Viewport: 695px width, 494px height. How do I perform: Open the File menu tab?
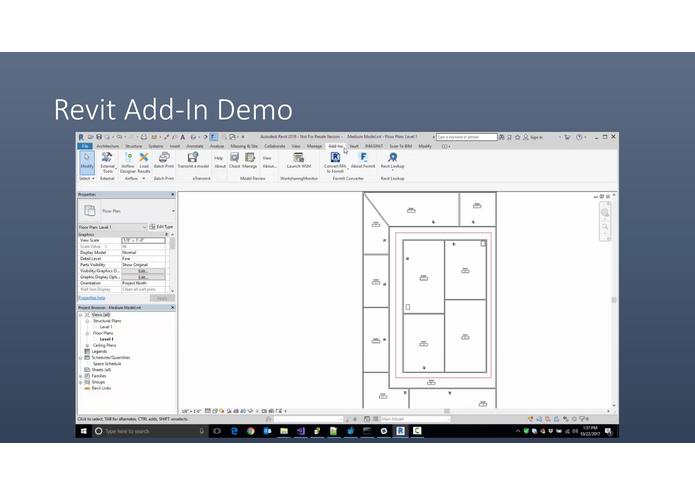pos(85,146)
